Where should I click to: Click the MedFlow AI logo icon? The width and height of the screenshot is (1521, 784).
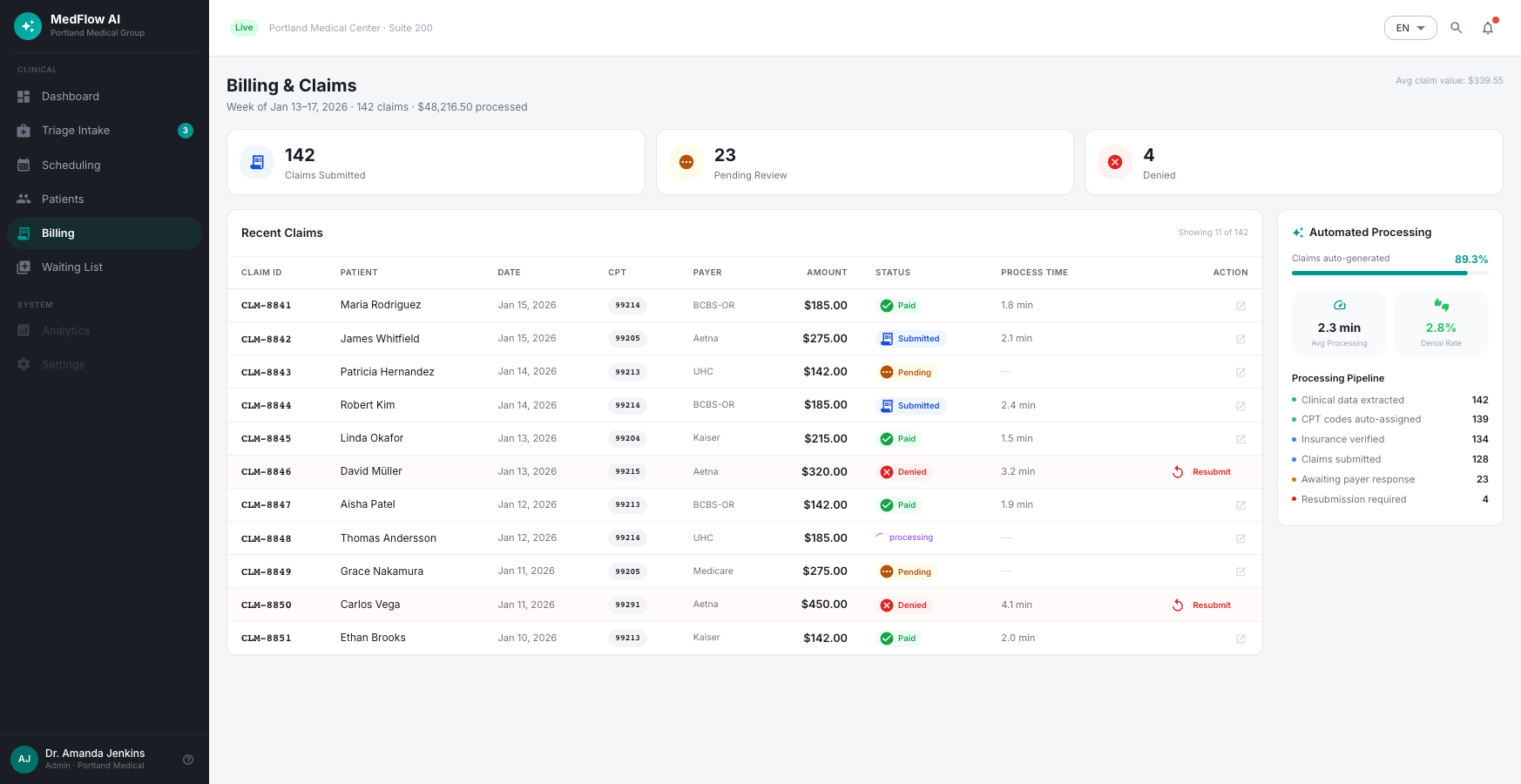click(28, 26)
